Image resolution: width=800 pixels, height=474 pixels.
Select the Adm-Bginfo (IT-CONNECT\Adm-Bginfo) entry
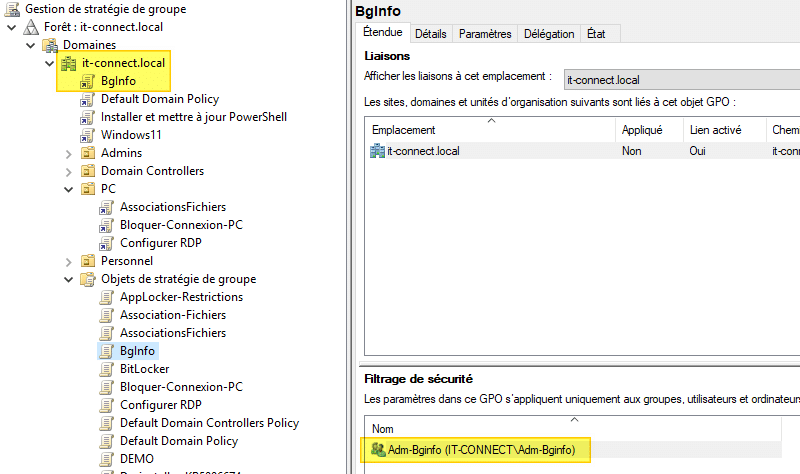481,450
